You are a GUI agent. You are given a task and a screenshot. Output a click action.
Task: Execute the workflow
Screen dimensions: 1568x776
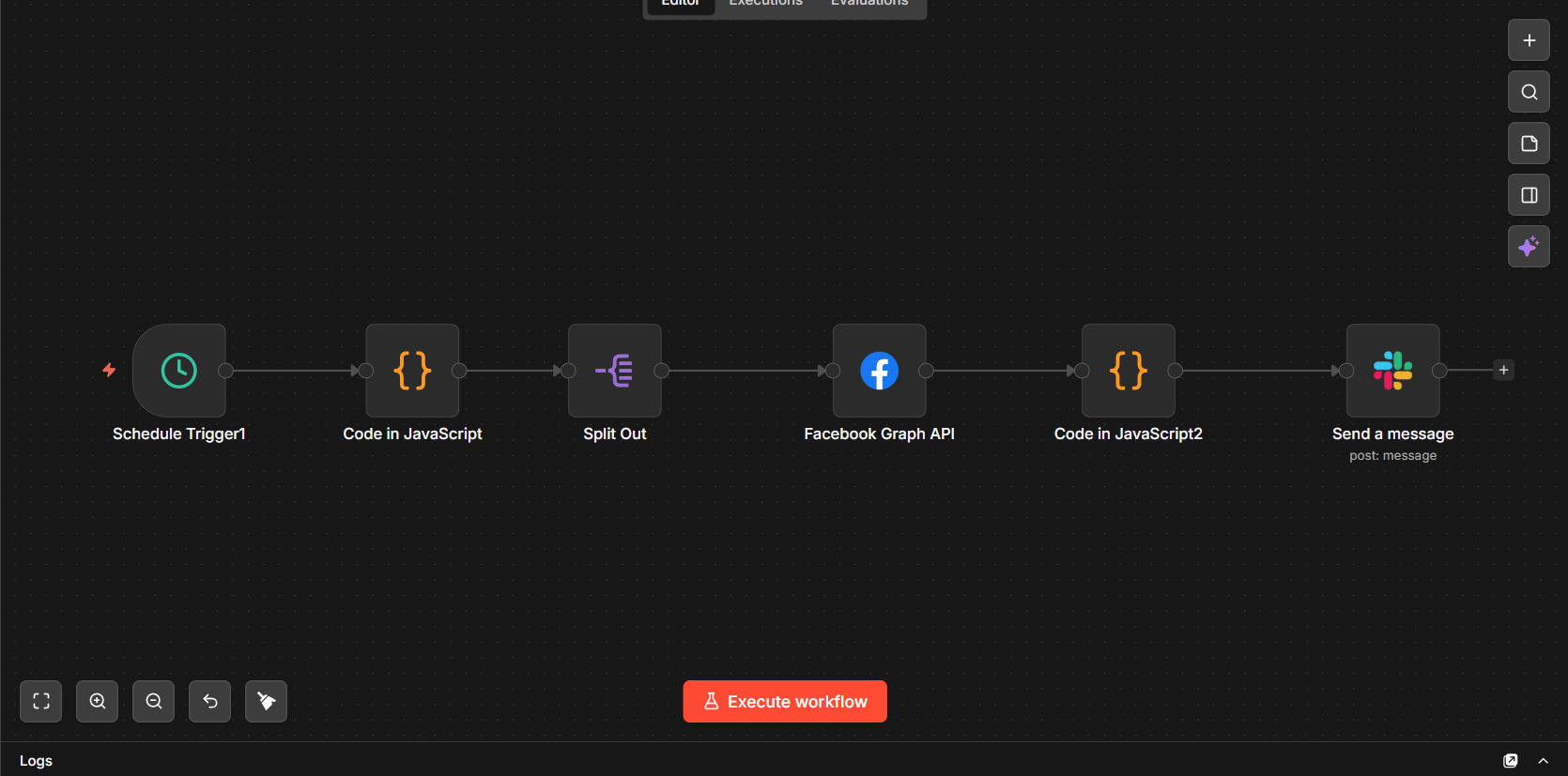tap(785, 701)
